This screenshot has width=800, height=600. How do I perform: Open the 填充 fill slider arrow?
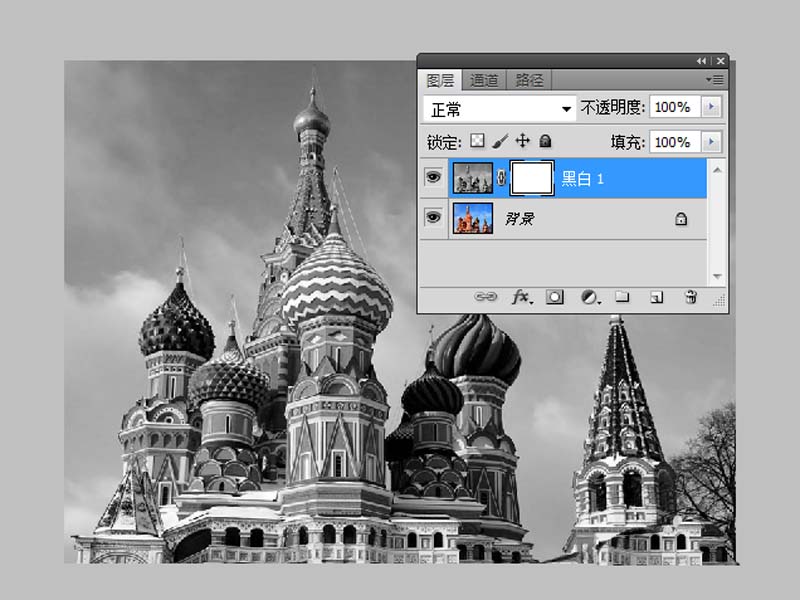(711, 142)
